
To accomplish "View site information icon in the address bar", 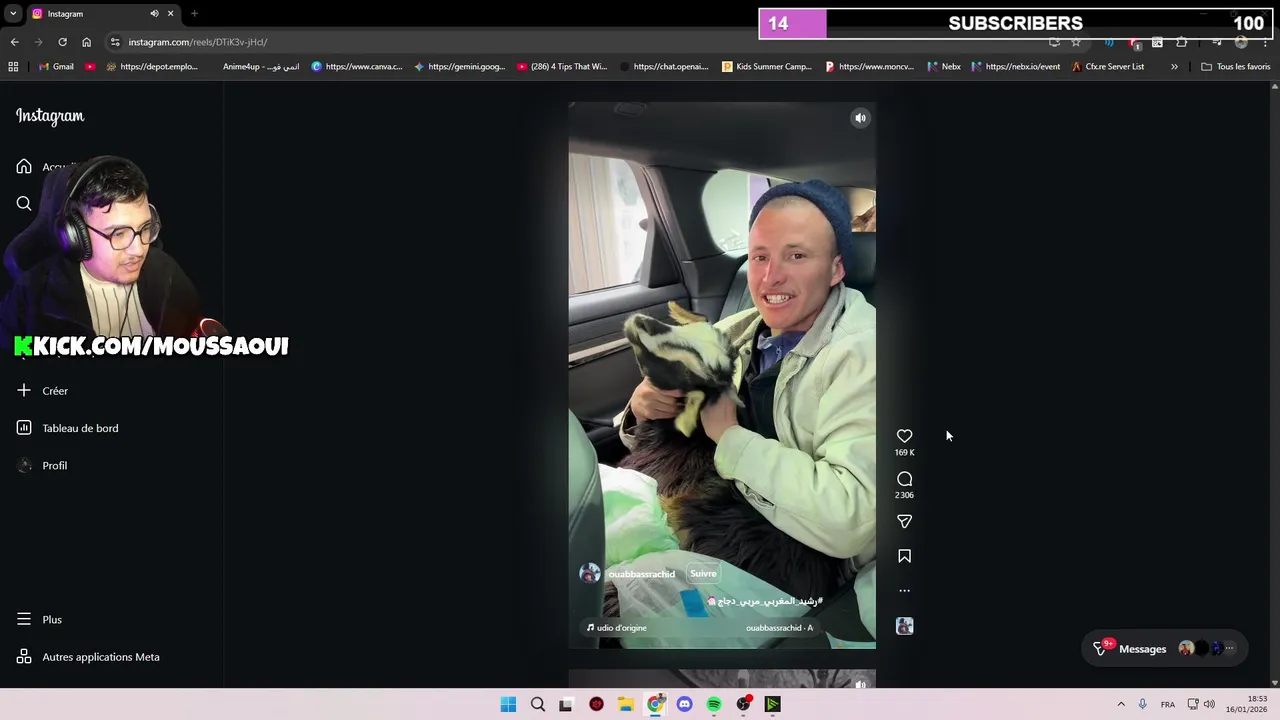I will (x=115, y=42).
